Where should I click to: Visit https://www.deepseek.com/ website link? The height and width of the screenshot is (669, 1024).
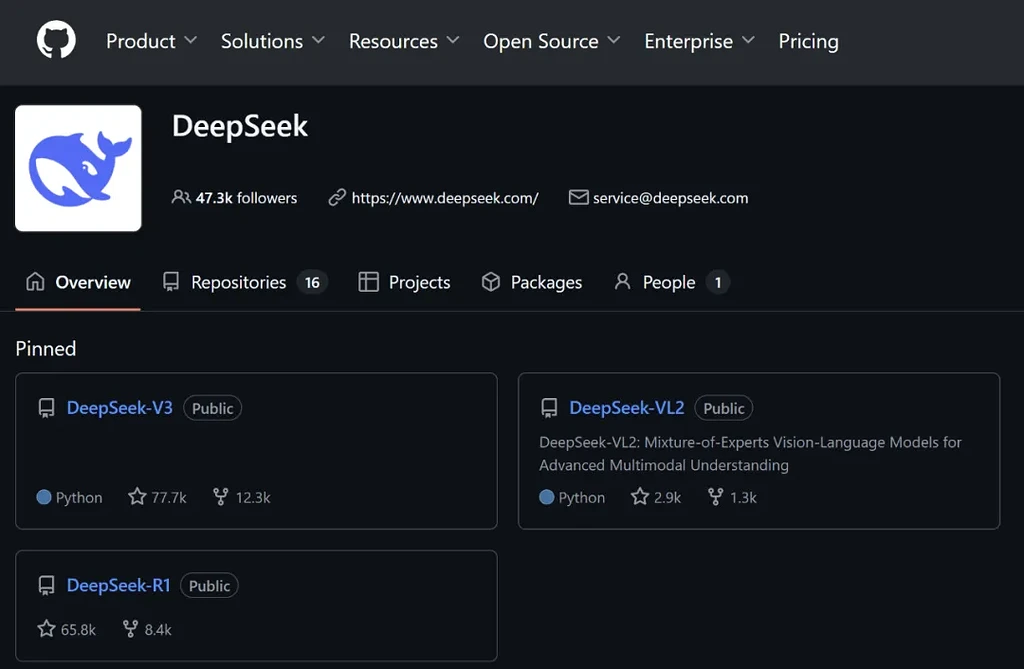(446, 197)
